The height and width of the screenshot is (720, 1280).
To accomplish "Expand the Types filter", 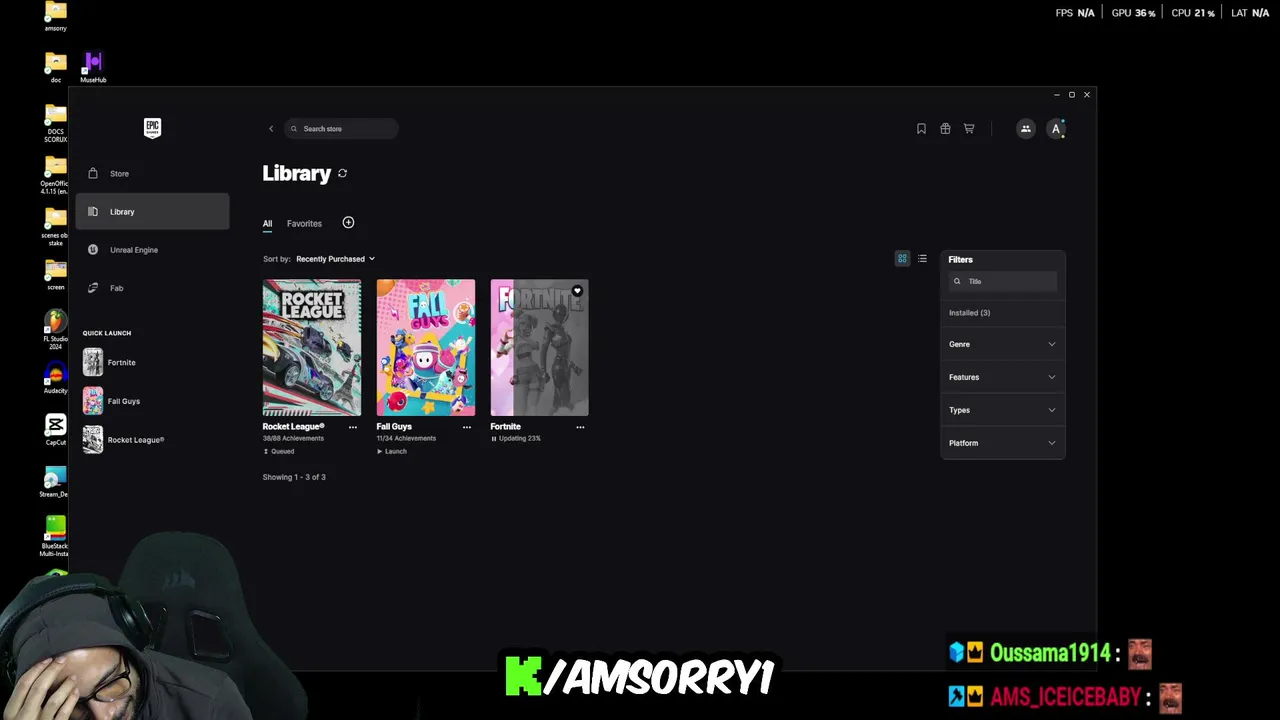I will click(1002, 410).
